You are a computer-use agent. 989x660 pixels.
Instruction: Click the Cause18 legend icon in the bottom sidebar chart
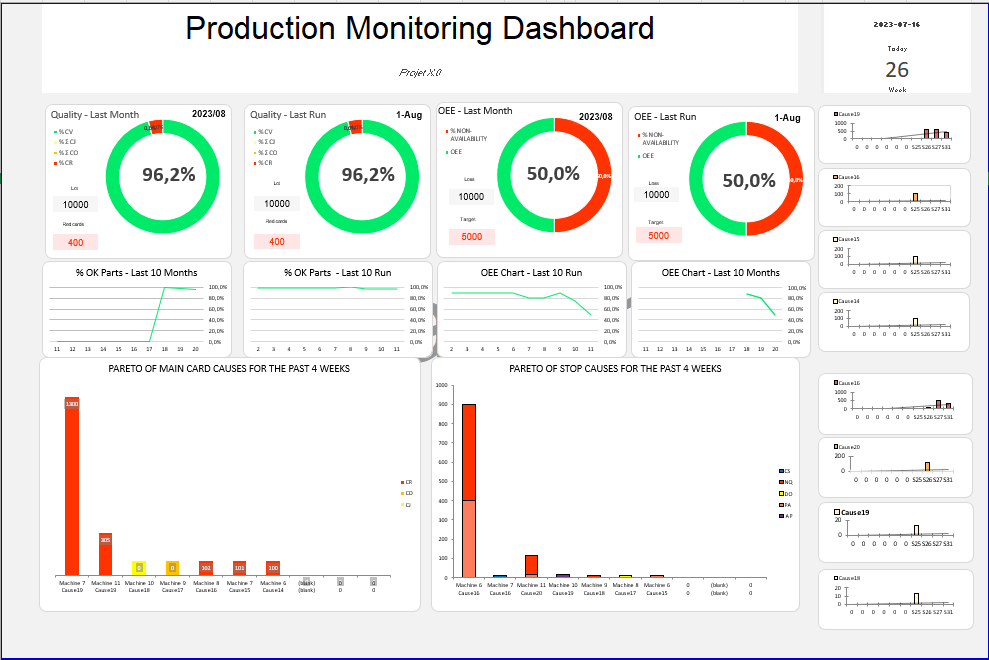pyautogui.click(x=835, y=578)
